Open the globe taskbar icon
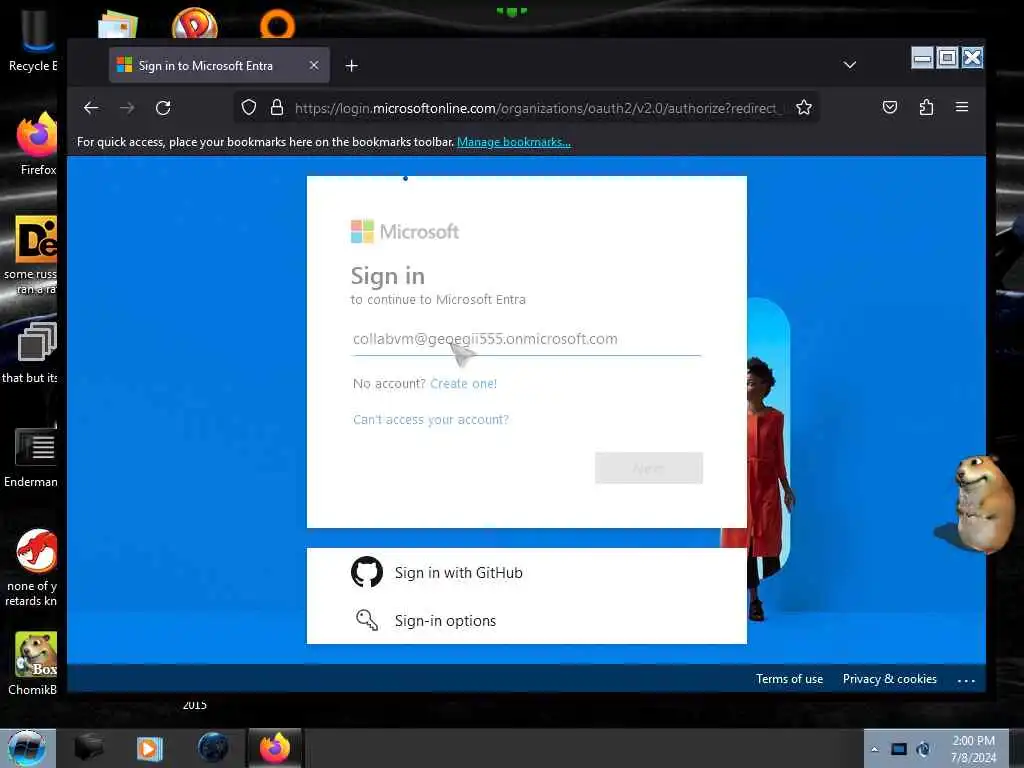This screenshot has width=1024, height=768. click(213, 748)
